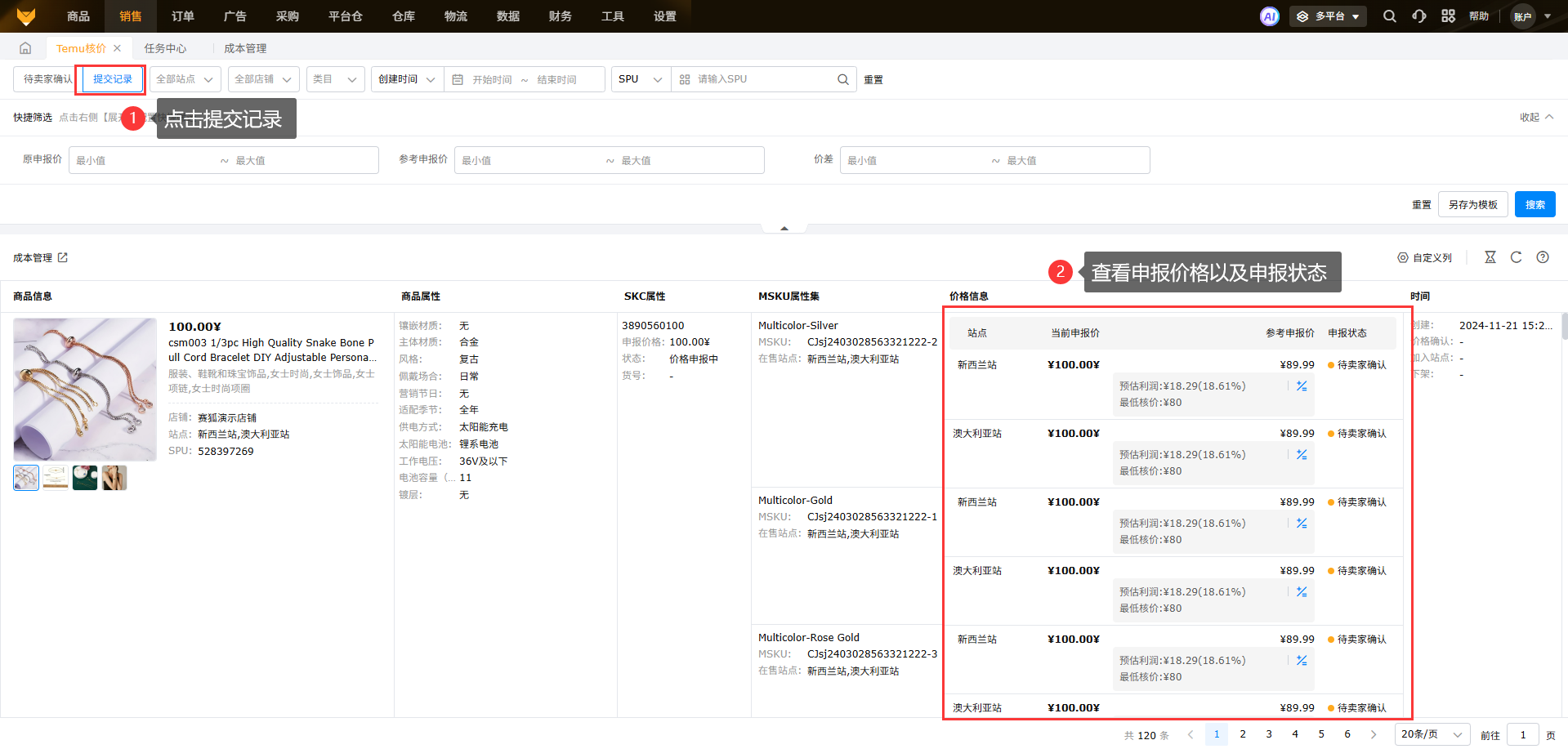Select the second product thumbnail image
This screenshot has height=749, width=1568.
point(56,478)
